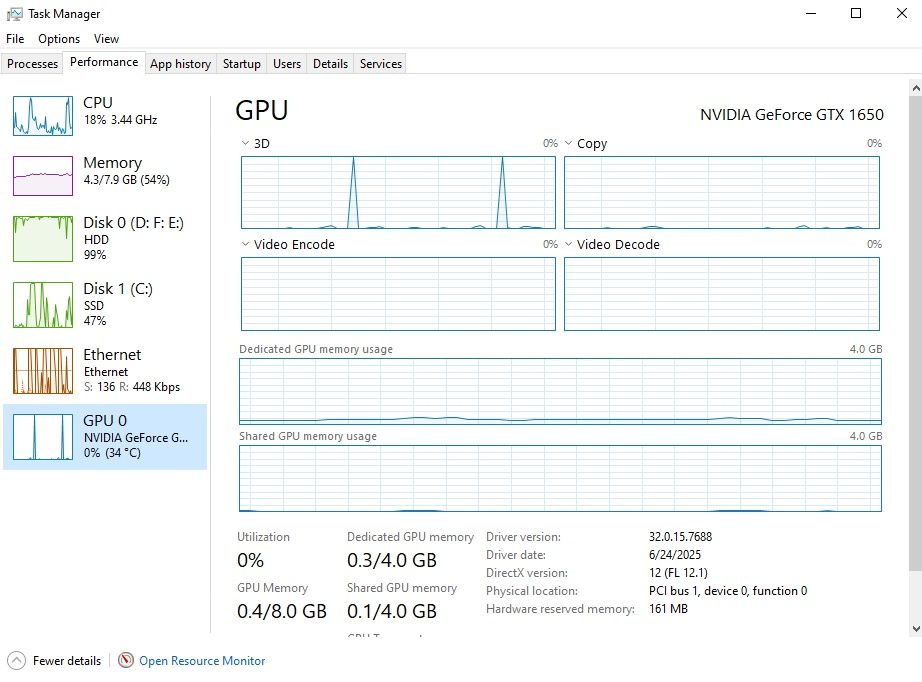
Task: Click the Task Manager app icon in title bar
Action: coord(15,14)
